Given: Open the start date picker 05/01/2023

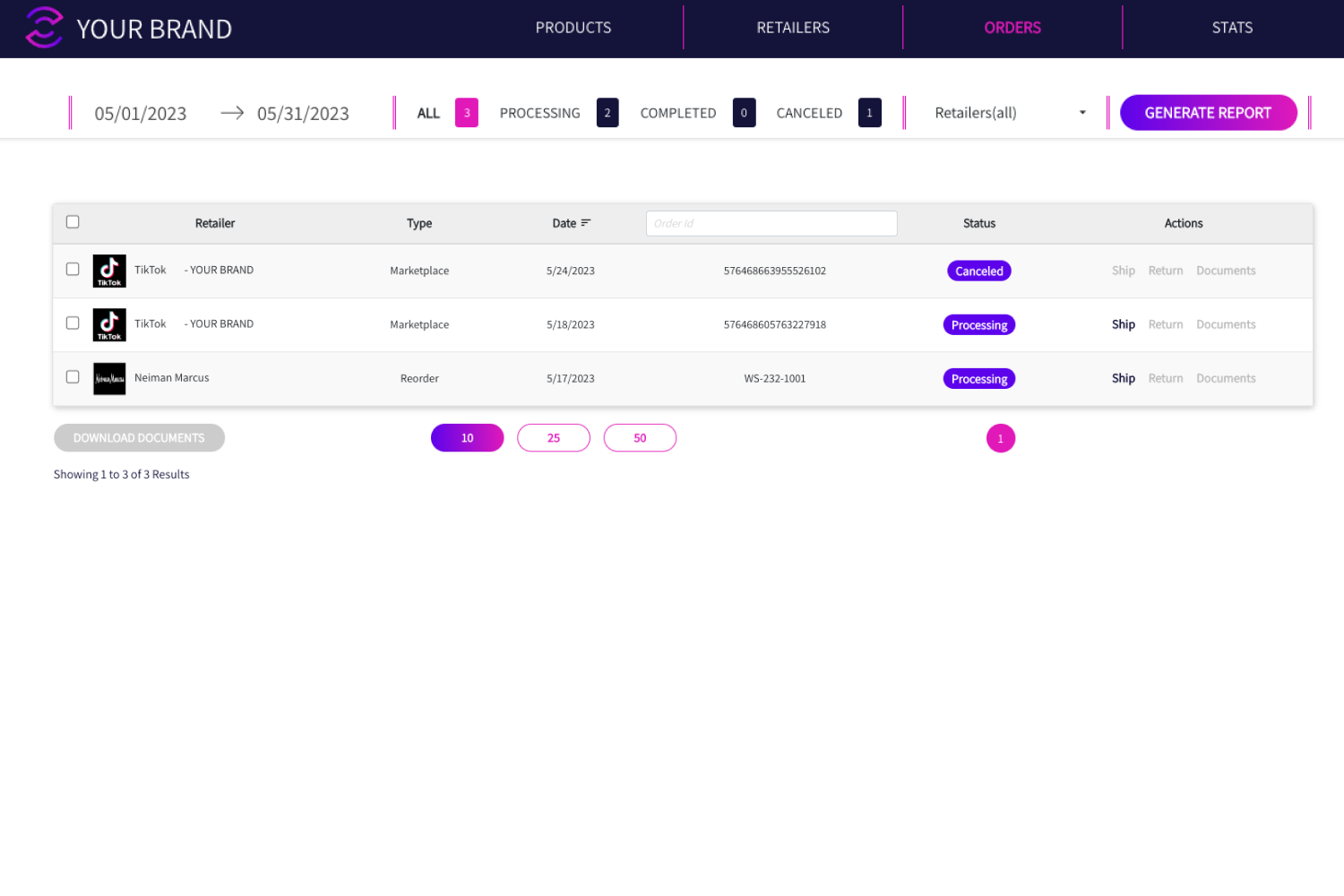Looking at the screenshot, I should [x=141, y=114].
